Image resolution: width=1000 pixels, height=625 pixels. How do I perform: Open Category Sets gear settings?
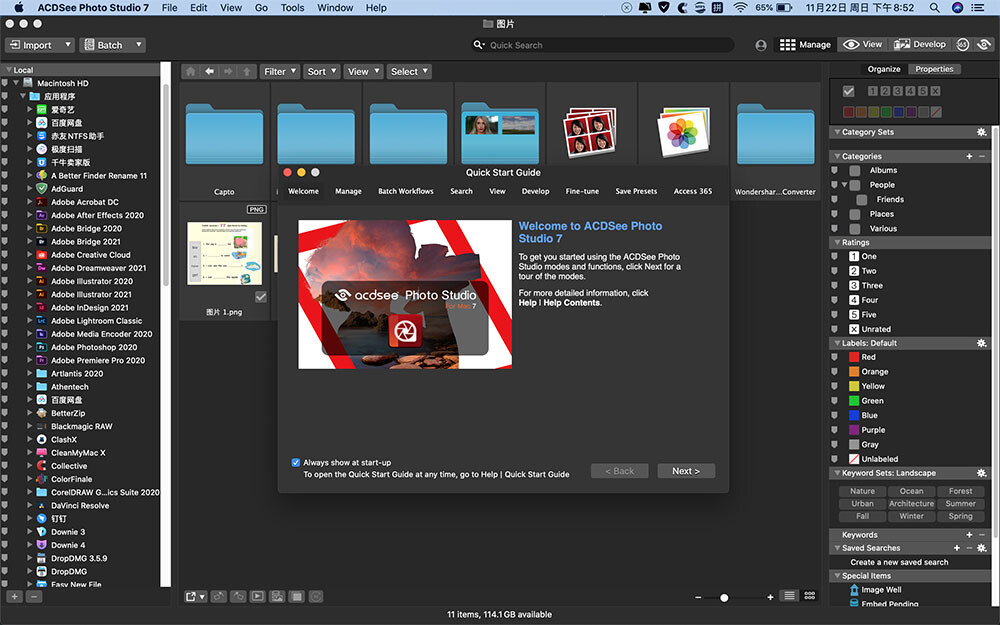[982, 132]
